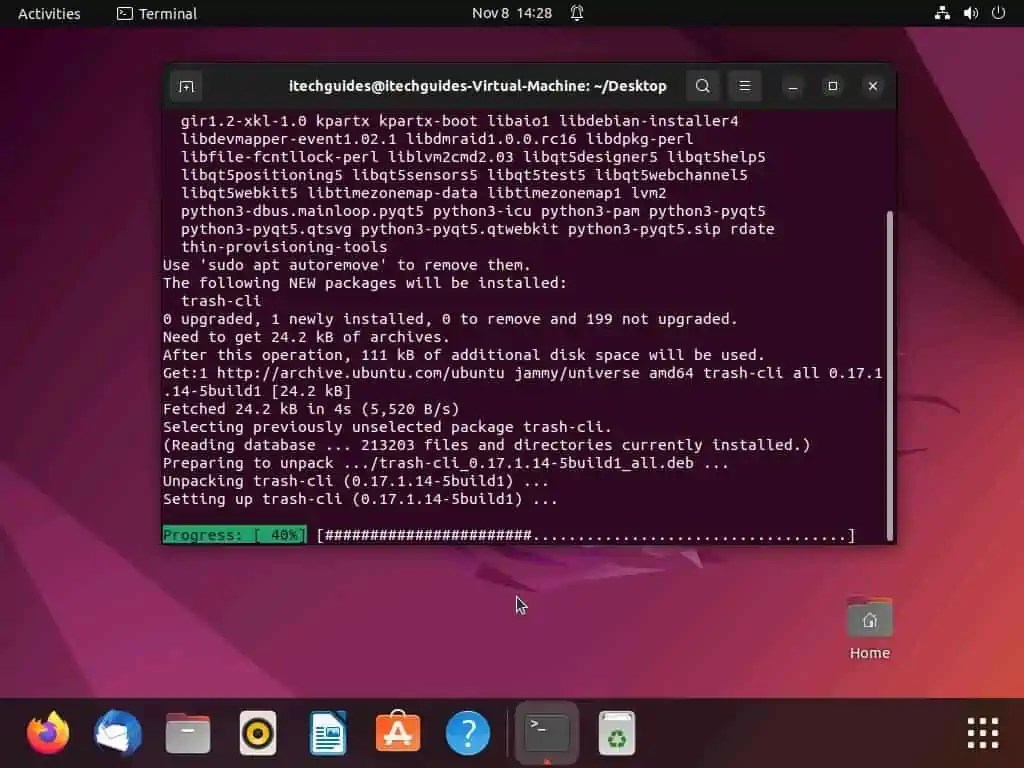Create a new terminal tab
This screenshot has height=768, width=1024.
pos(186,86)
